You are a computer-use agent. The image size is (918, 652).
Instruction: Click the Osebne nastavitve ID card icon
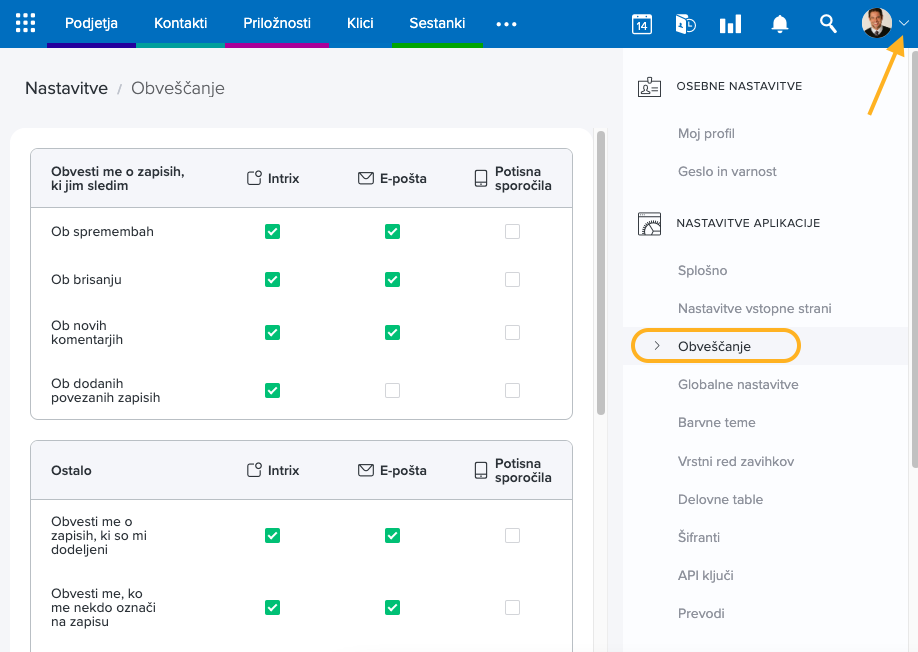coord(650,87)
